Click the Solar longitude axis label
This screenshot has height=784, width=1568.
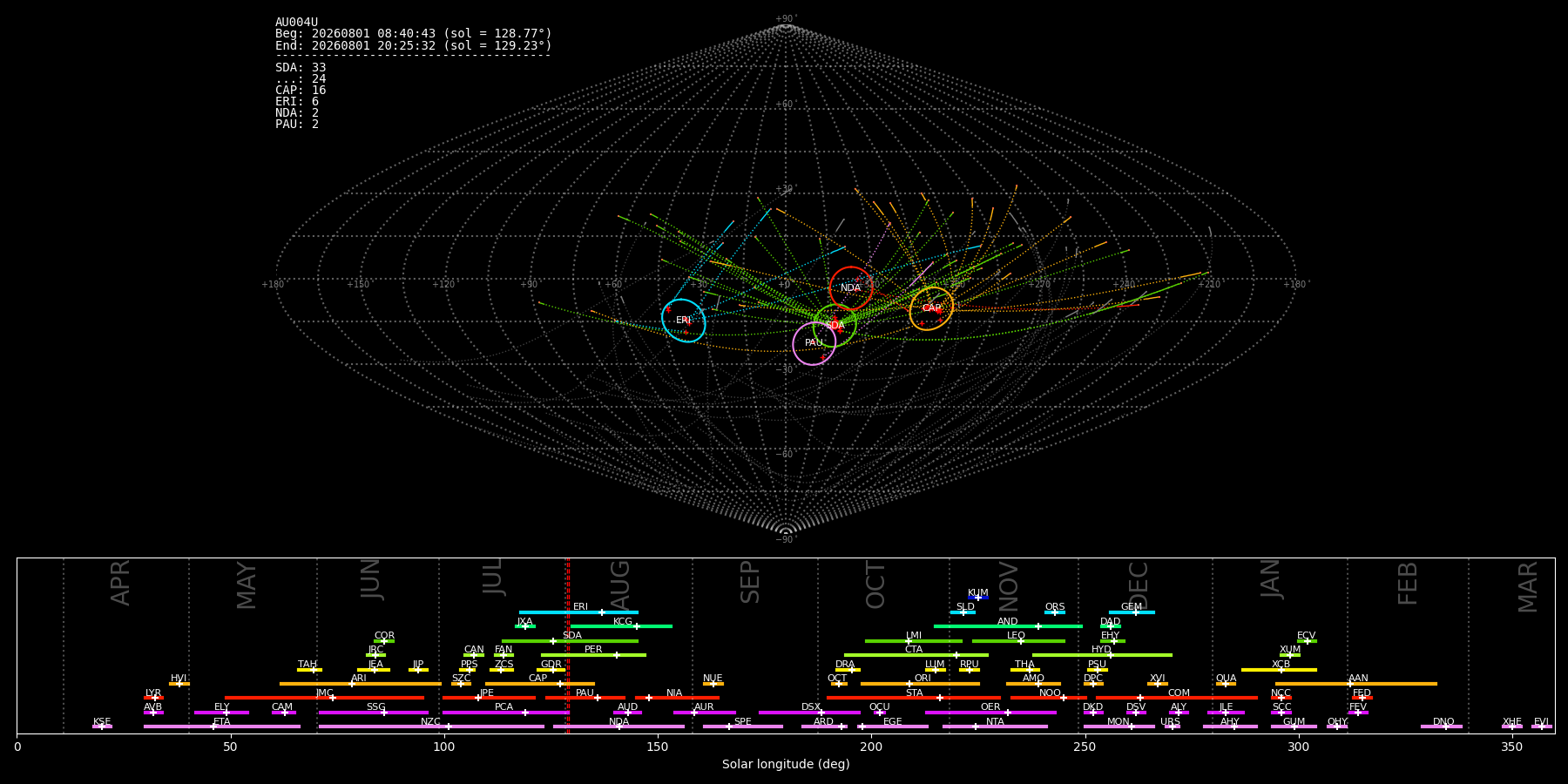pyautogui.click(x=786, y=765)
